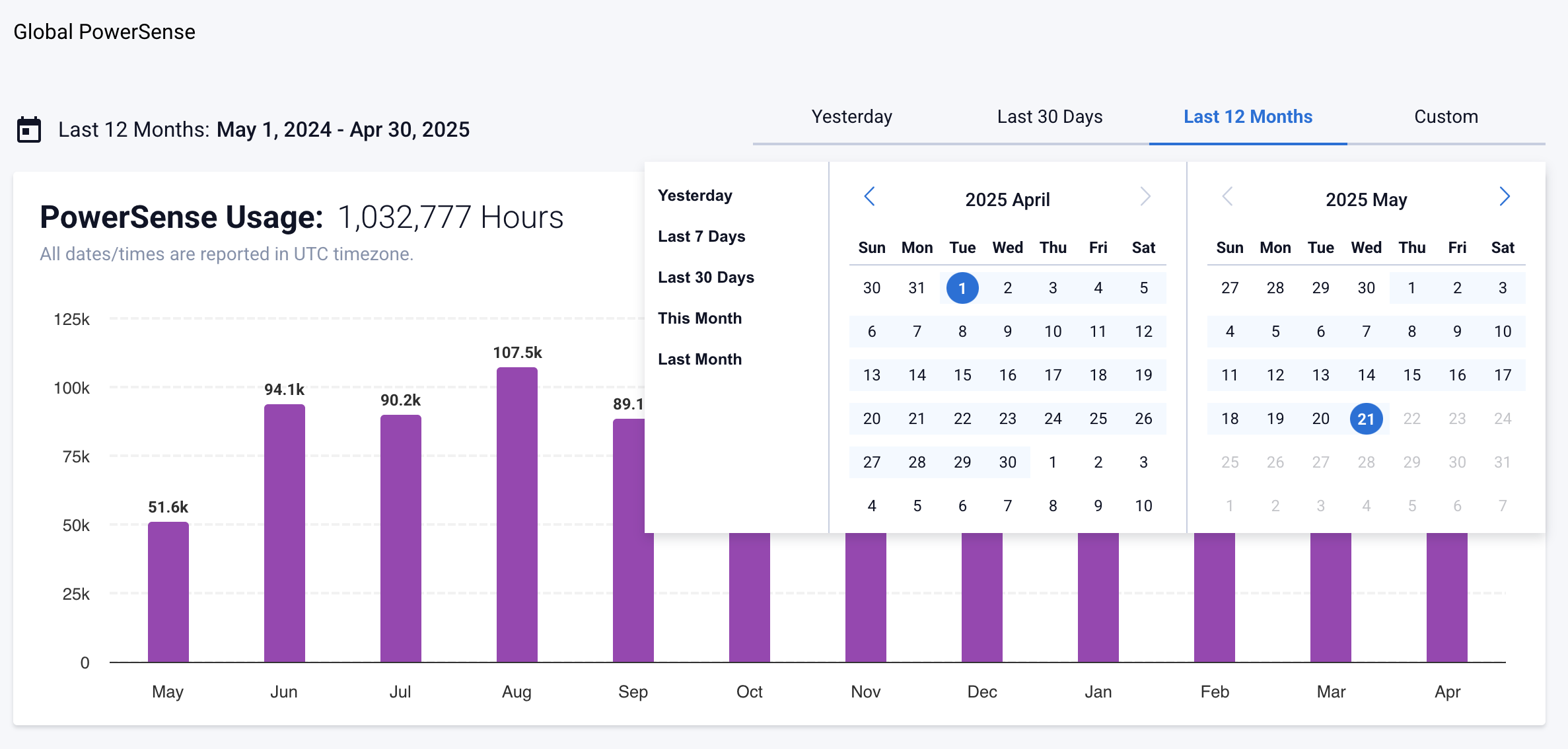Image resolution: width=1568 pixels, height=749 pixels.
Task: Select the This Month preset
Action: pyautogui.click(x=699, y=318)
